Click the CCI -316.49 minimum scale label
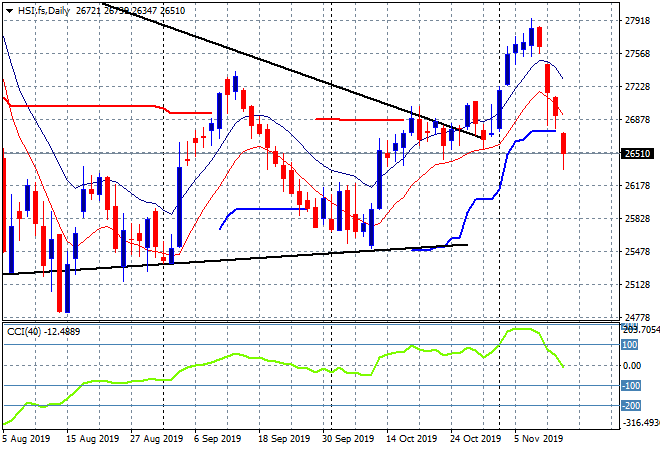The width and height of the screenshot is (660, 450). 641,422
